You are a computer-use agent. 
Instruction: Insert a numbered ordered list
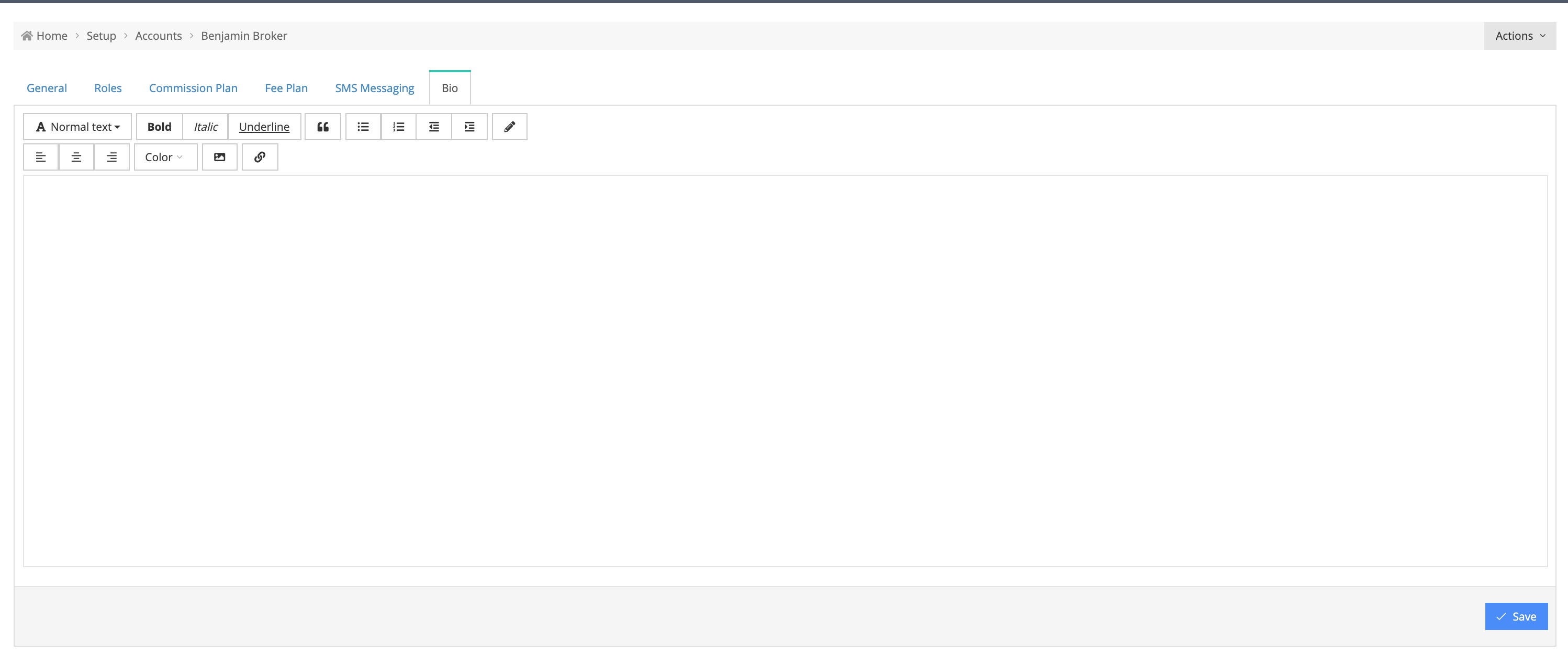point(398,127)
